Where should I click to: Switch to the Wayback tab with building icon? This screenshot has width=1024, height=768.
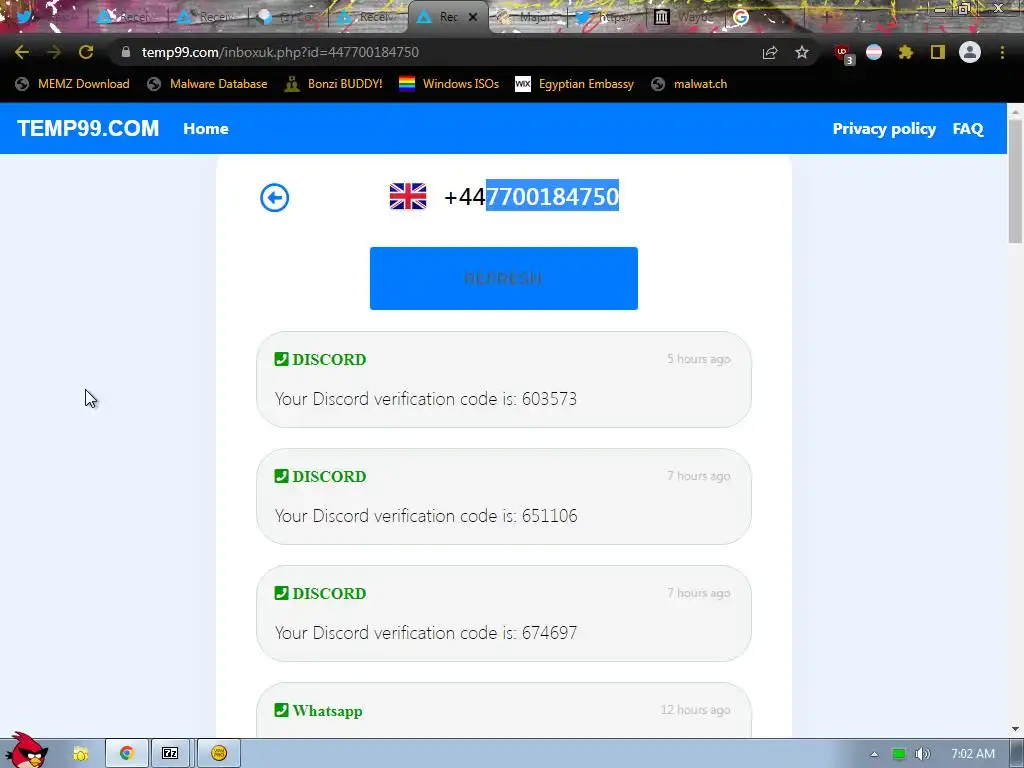pyautogui.click(x=685, y=18)
